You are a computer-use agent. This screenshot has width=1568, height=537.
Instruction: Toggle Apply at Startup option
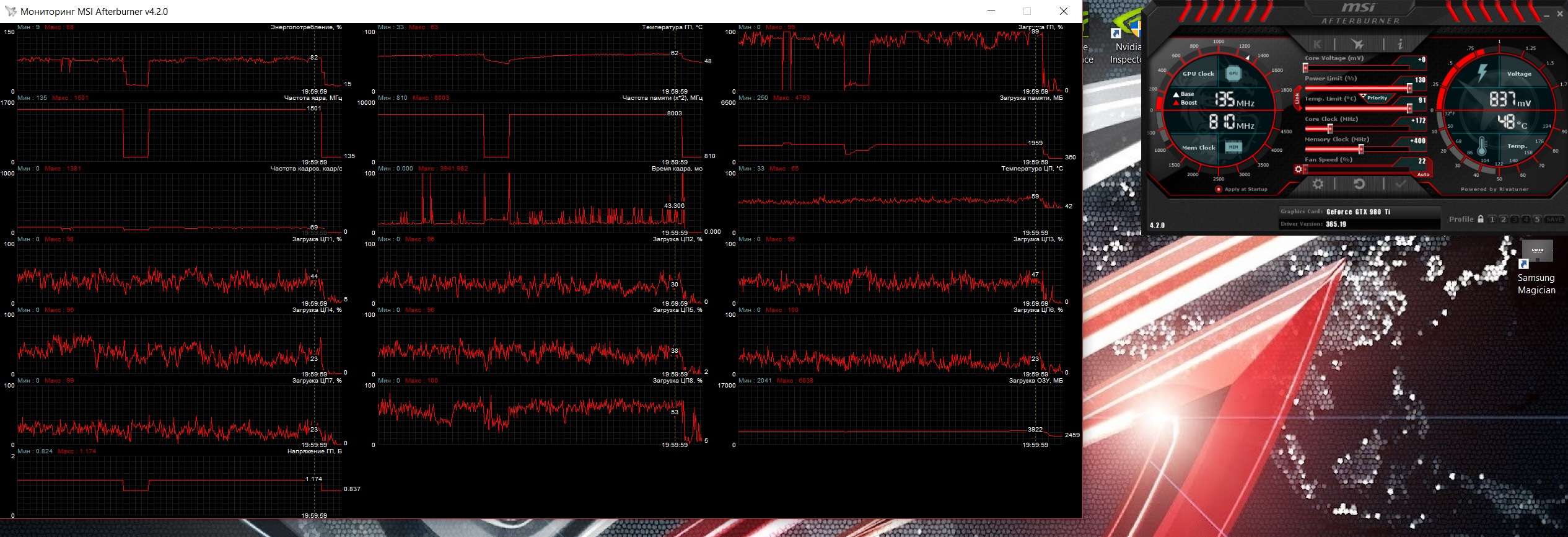[x=1242, y=189]
